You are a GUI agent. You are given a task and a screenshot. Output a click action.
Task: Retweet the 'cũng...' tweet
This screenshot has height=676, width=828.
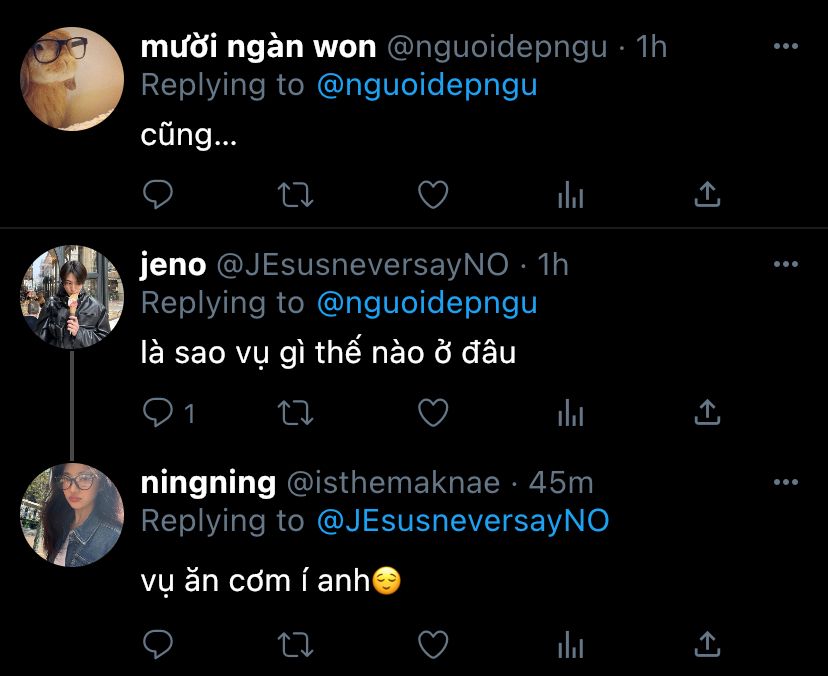tap(296, 194)
